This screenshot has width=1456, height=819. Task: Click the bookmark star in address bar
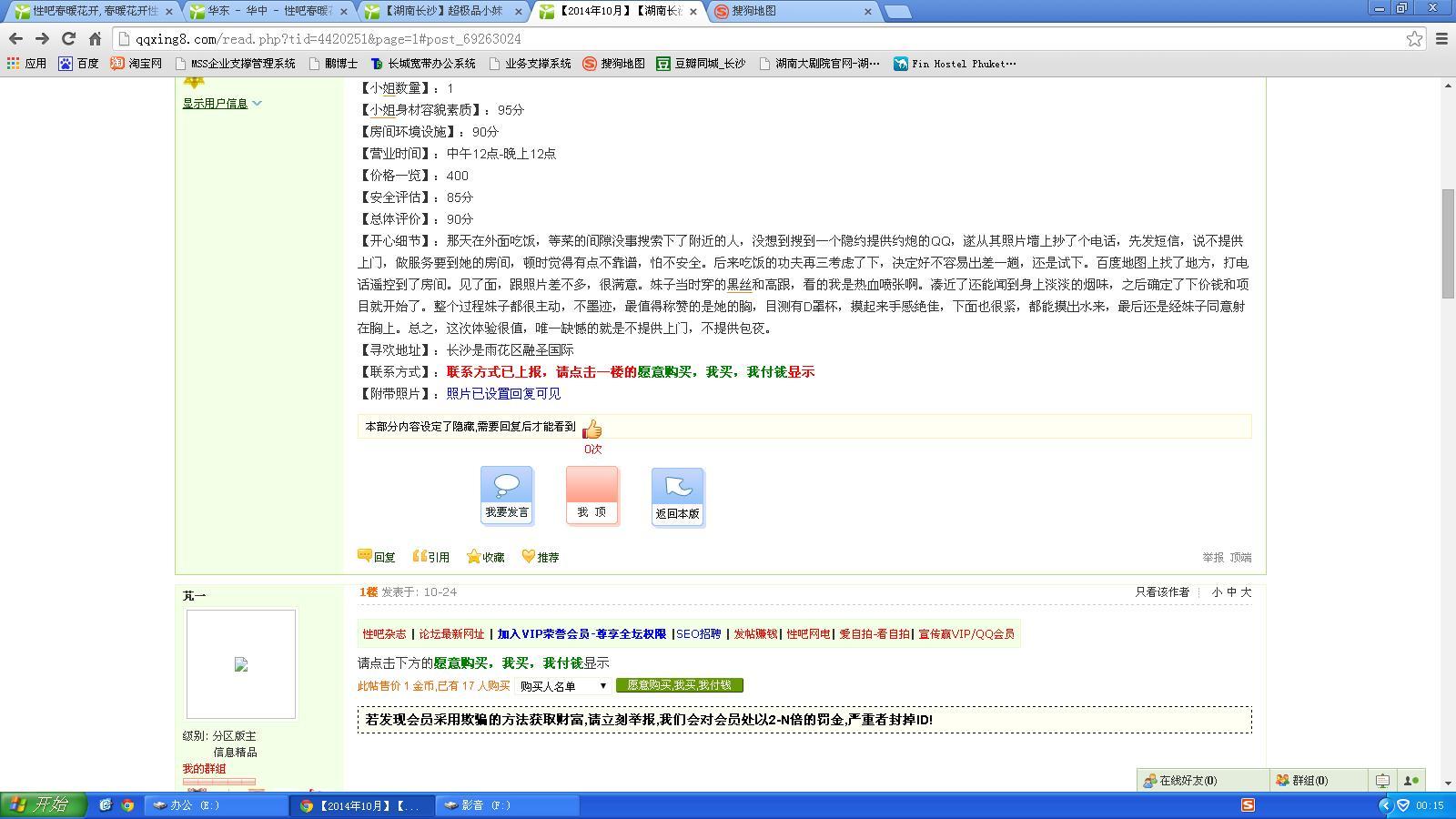[1413, 39]
